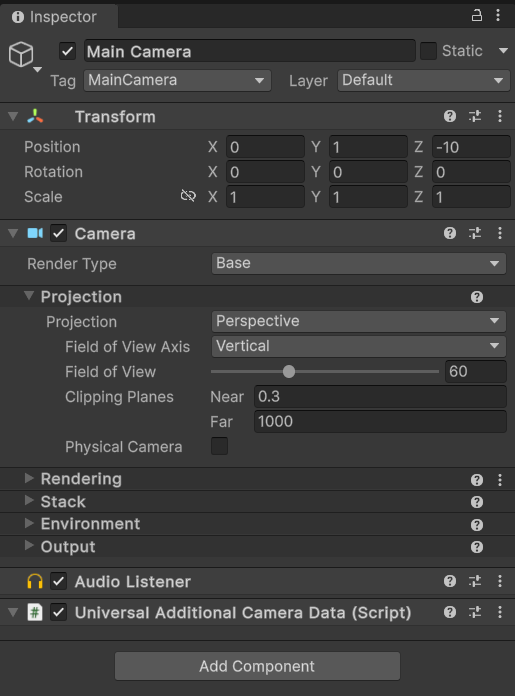This screenshot has width=515, height=696.
Task: Open Universal Additional Camera Data options menu
Action: 500,613
